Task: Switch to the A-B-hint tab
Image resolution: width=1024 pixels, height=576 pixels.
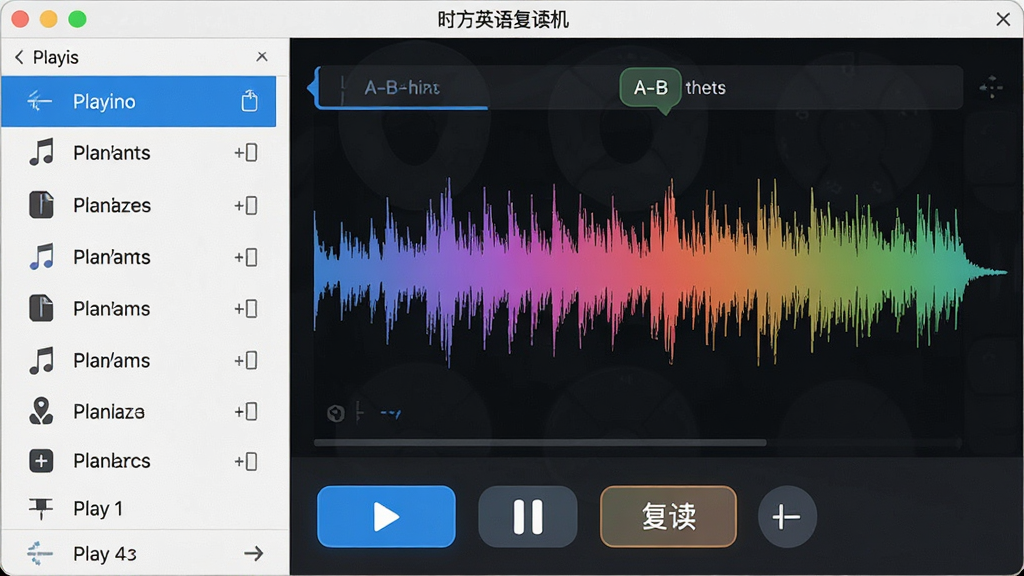Action: [402, 88]
